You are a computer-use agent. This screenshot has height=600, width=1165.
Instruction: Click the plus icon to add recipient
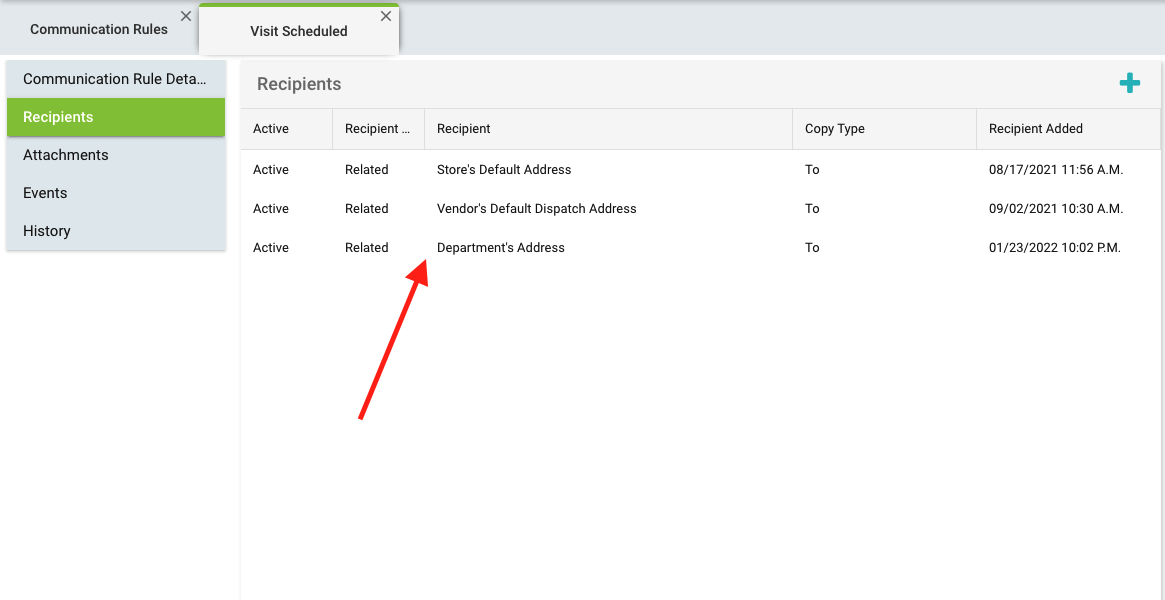(x=1129, y=84)
